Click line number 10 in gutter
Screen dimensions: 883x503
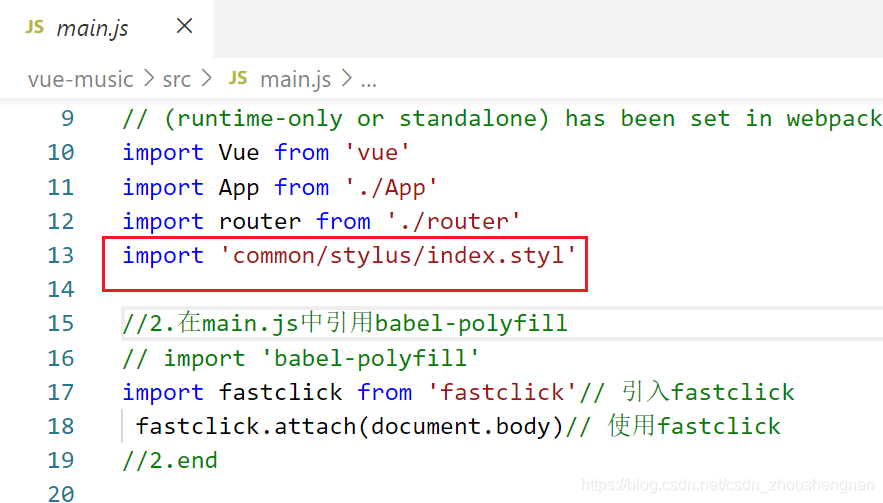(60, 152)
